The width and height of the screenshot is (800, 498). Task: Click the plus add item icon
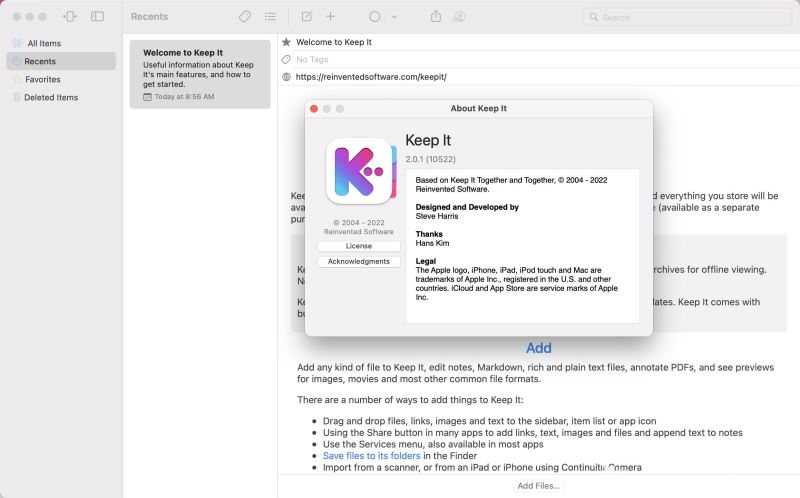331,16
